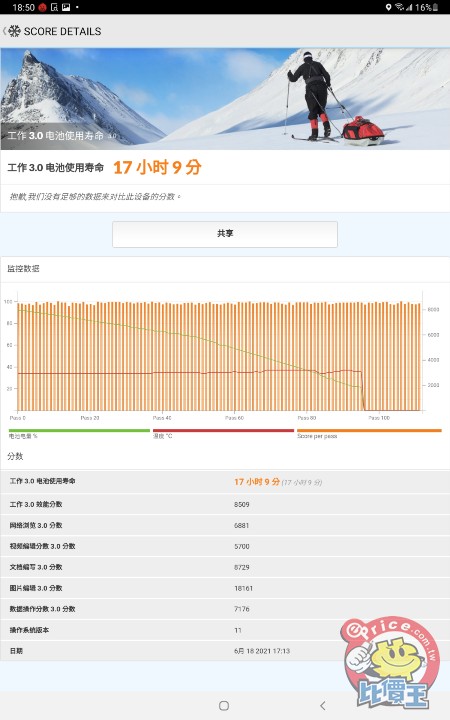Select the 图片编辑 3.0 分数 row
The image size is (450, 720).
point(225,588)
